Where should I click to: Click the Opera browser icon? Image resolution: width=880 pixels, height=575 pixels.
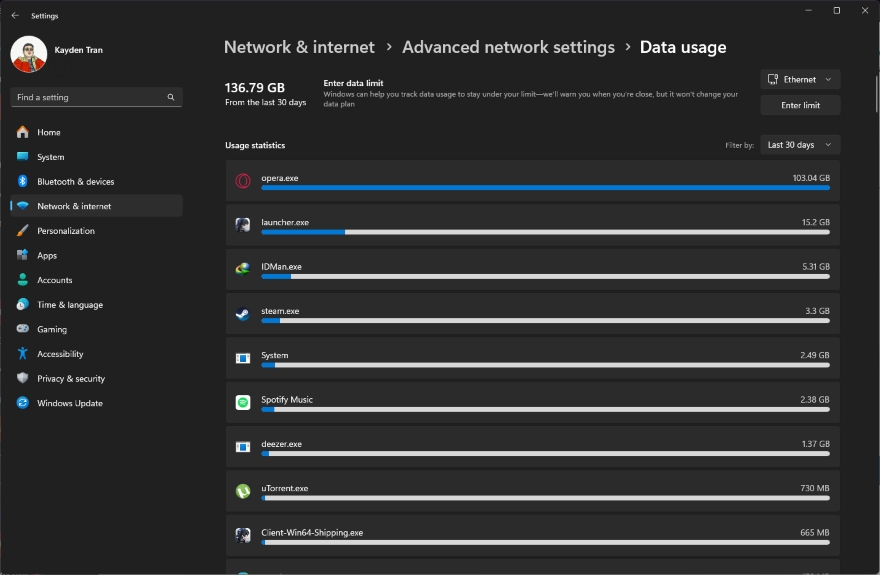(242, 181)
